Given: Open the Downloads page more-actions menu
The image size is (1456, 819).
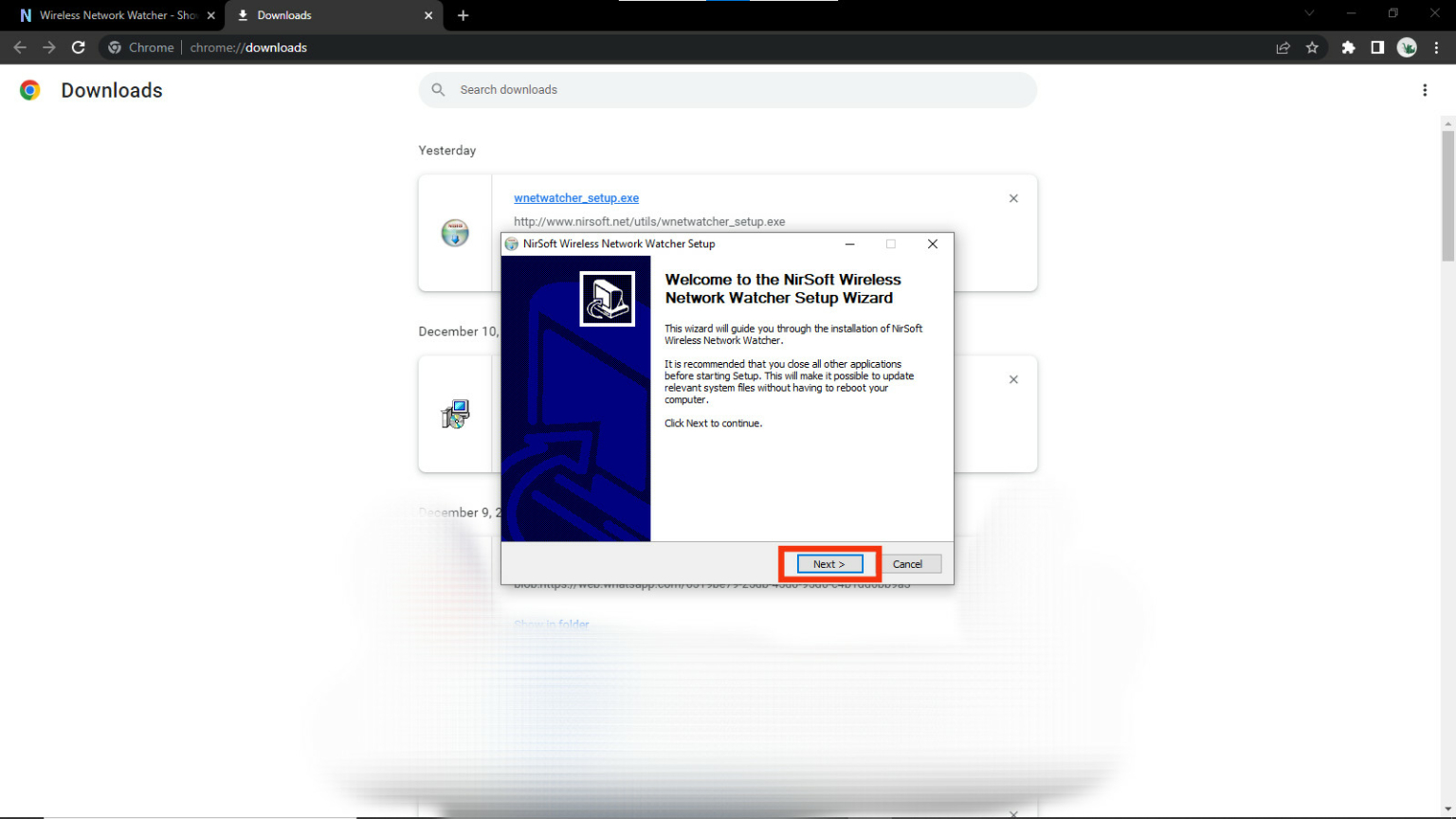Looking at the screenshot, I should [x=1425, y=90].
